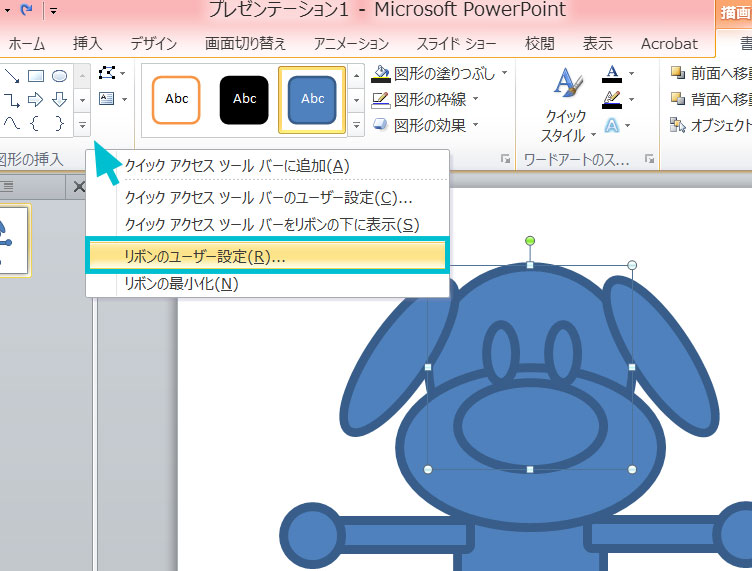The image size is (752, 571).
Task: Select the diagonal arrow line shape
Action: pos(12,76)
